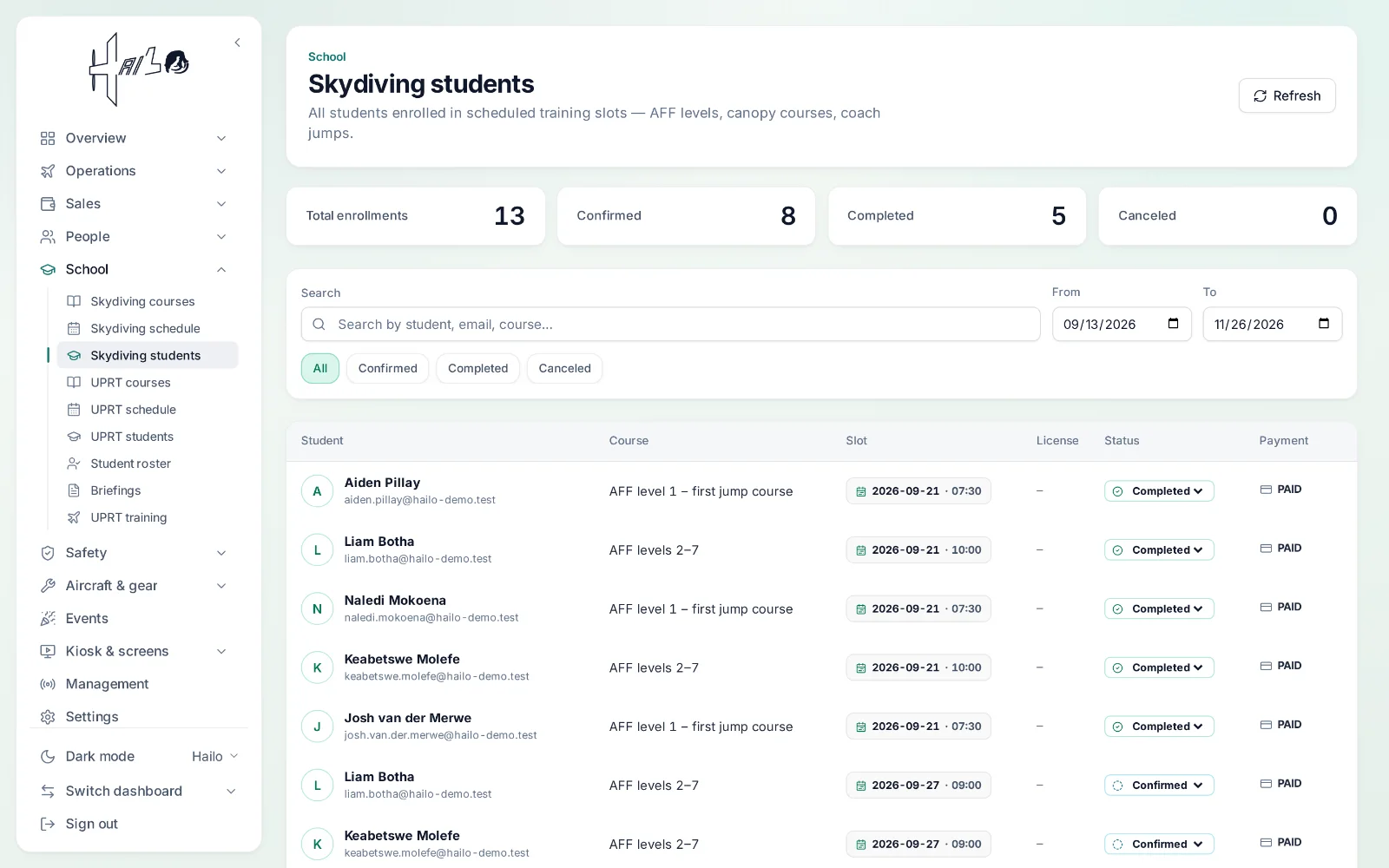1389x868 pixels.
Task: Click the Management broadcast icon
Action: (48, 684)
